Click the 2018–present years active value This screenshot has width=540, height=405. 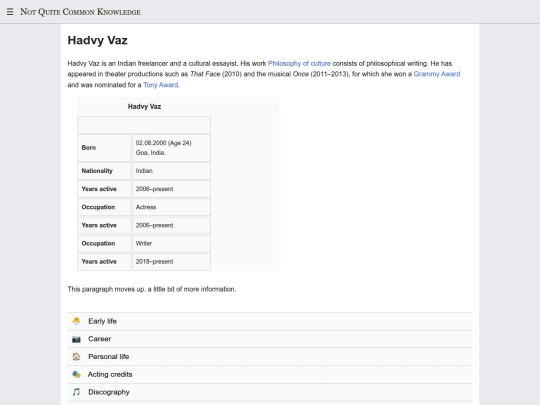coord(154,262)
